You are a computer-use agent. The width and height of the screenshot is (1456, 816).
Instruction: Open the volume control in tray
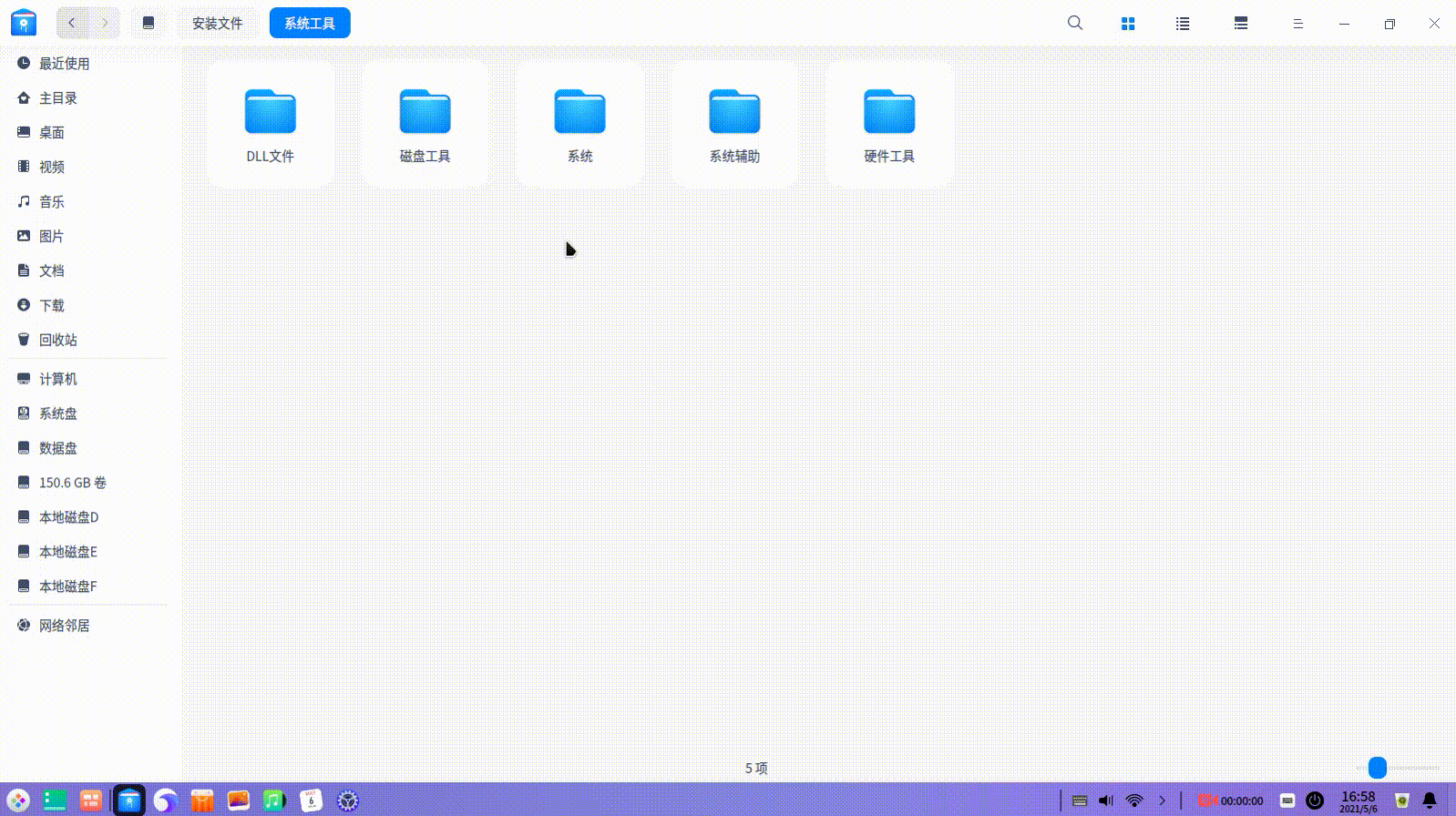[1106, 801]
